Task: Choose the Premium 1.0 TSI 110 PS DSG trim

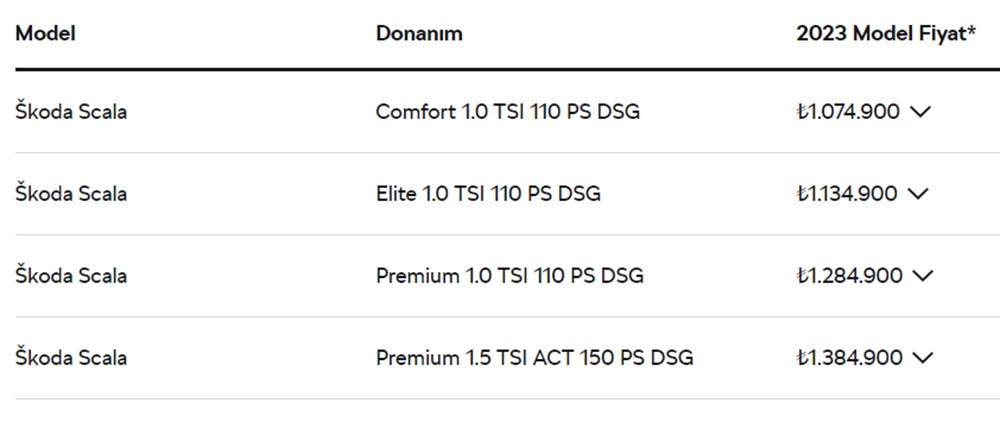Action: [509, 276]
